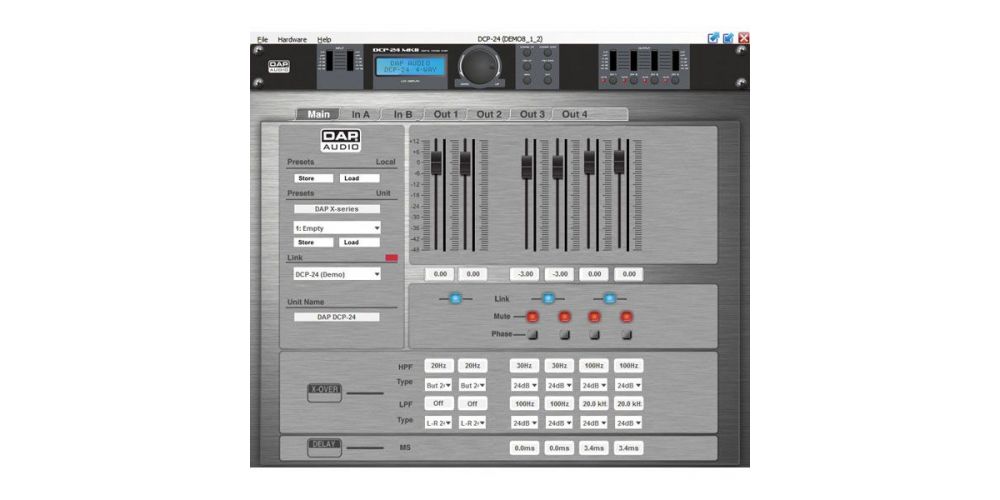Click the X-OVER section button
Viewport: 1000px width, 500px height.
(x=324, y=393)
